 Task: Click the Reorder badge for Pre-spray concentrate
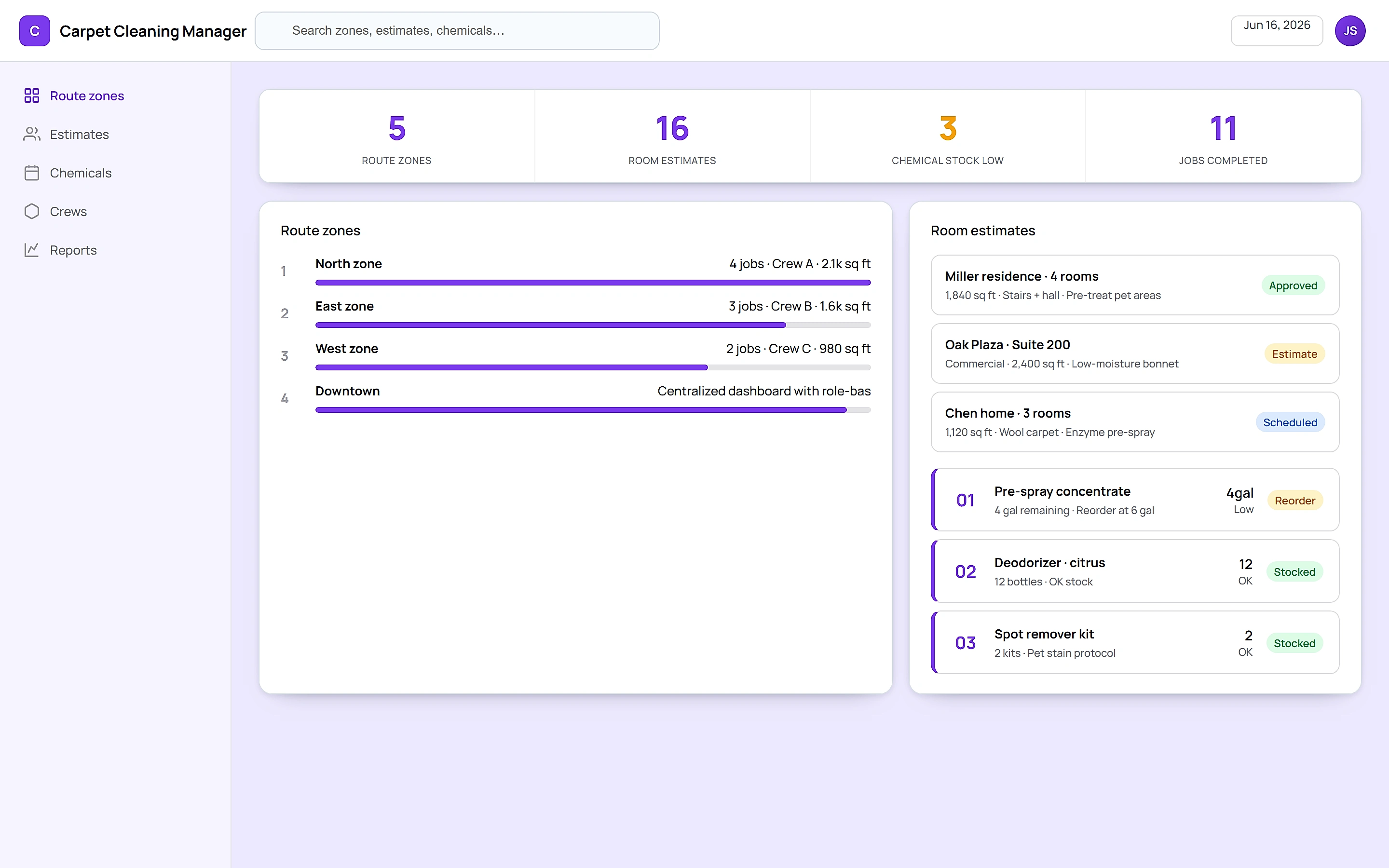[1295, 501]
